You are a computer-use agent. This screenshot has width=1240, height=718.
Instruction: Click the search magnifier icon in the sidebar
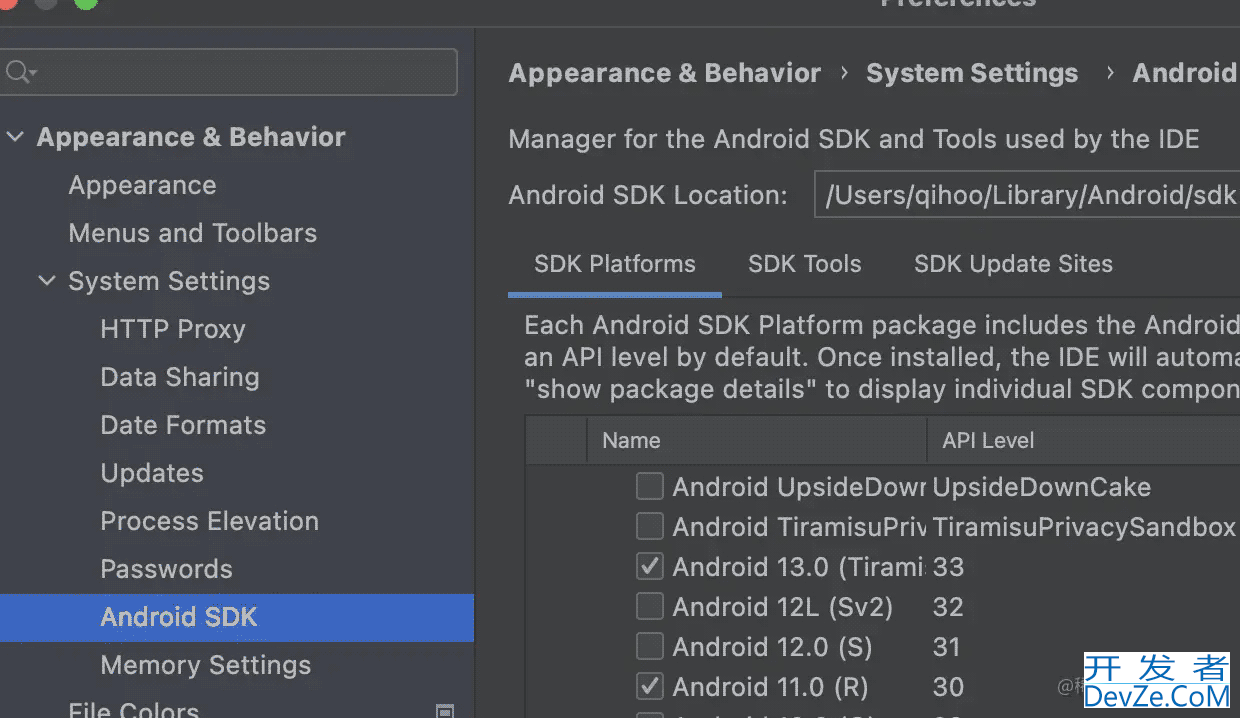[19, 73]
